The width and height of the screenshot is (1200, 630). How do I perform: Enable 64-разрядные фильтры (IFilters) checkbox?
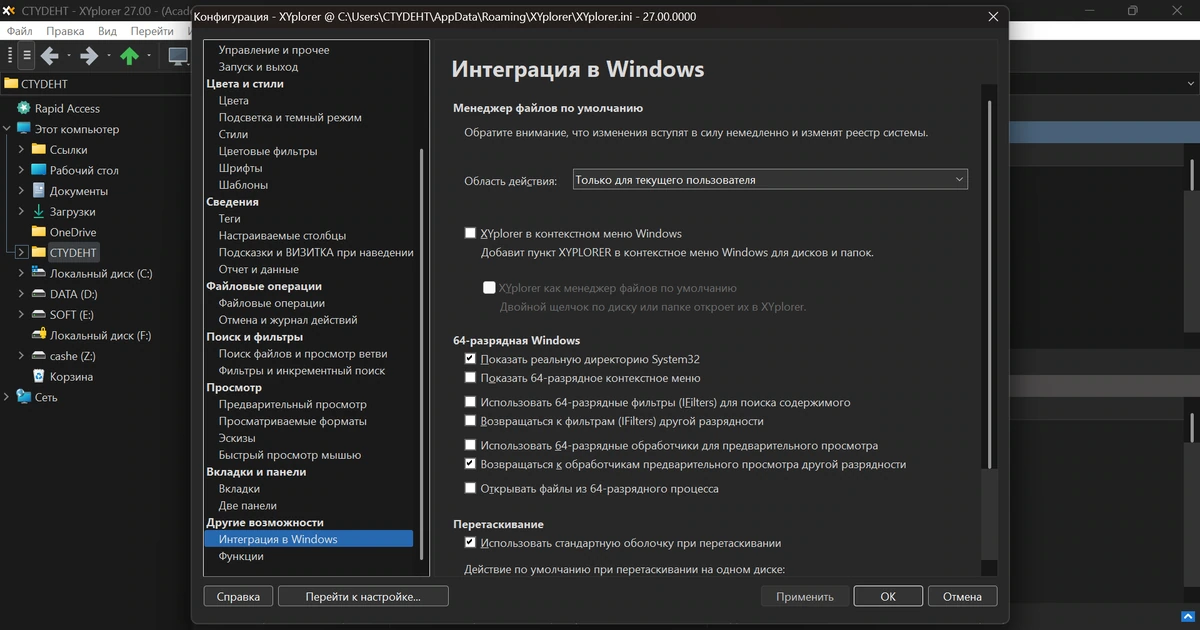click(x=470, y=402)
